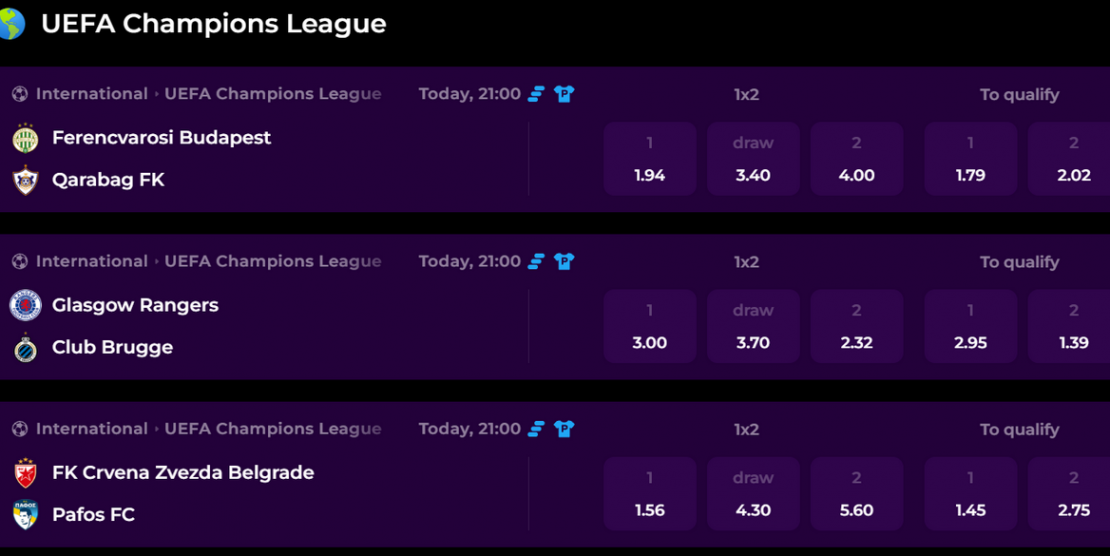Choose Crvena Zvezda to qualify at 1.45
1110x556 pixels.
tap(971, 494)
